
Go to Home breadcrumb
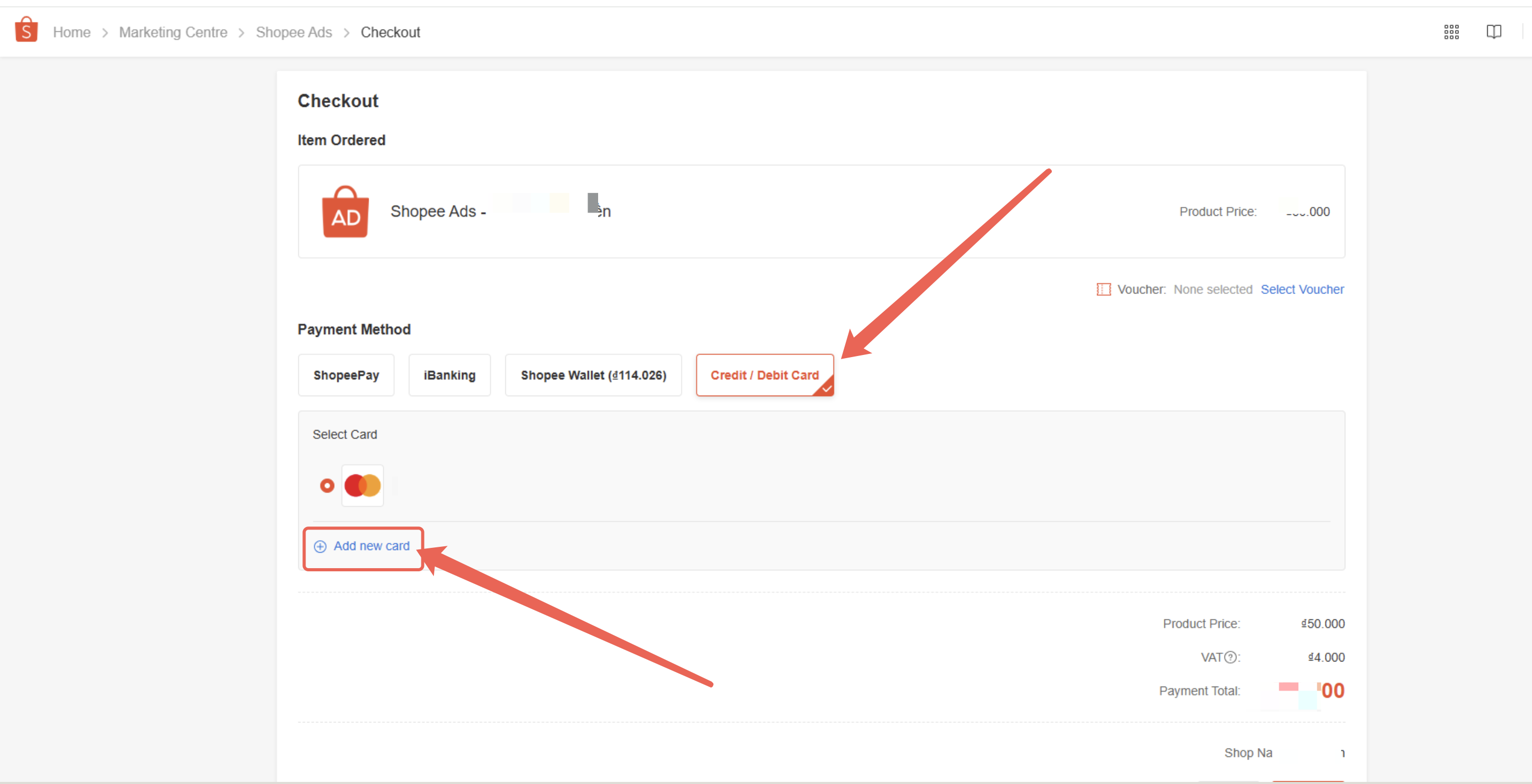[71, 32]
